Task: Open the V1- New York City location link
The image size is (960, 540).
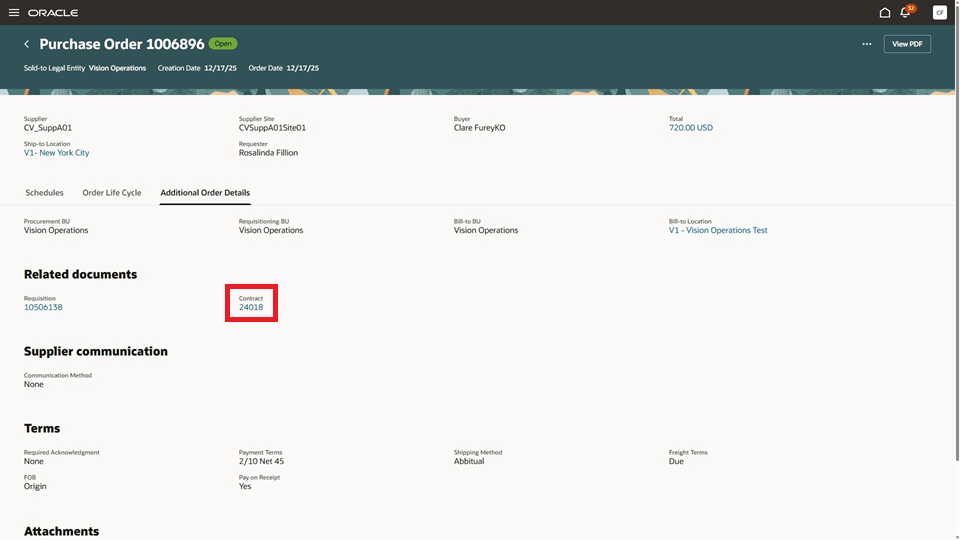Action: tap(56, 153)
